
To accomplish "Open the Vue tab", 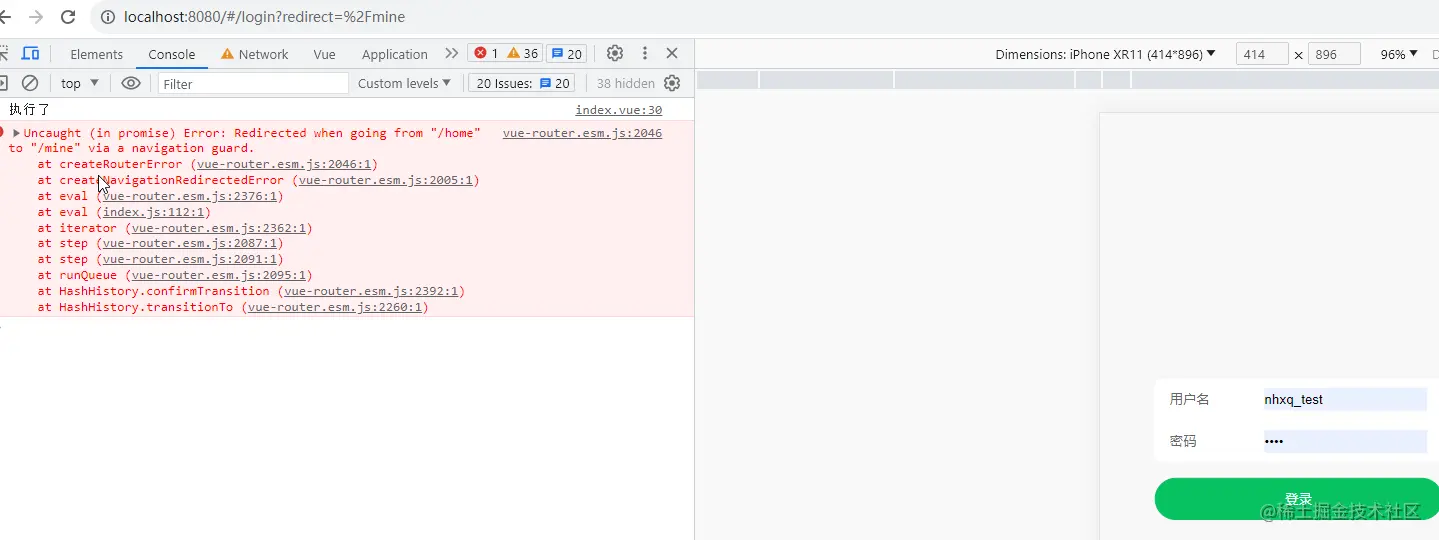I will [324, 54].
